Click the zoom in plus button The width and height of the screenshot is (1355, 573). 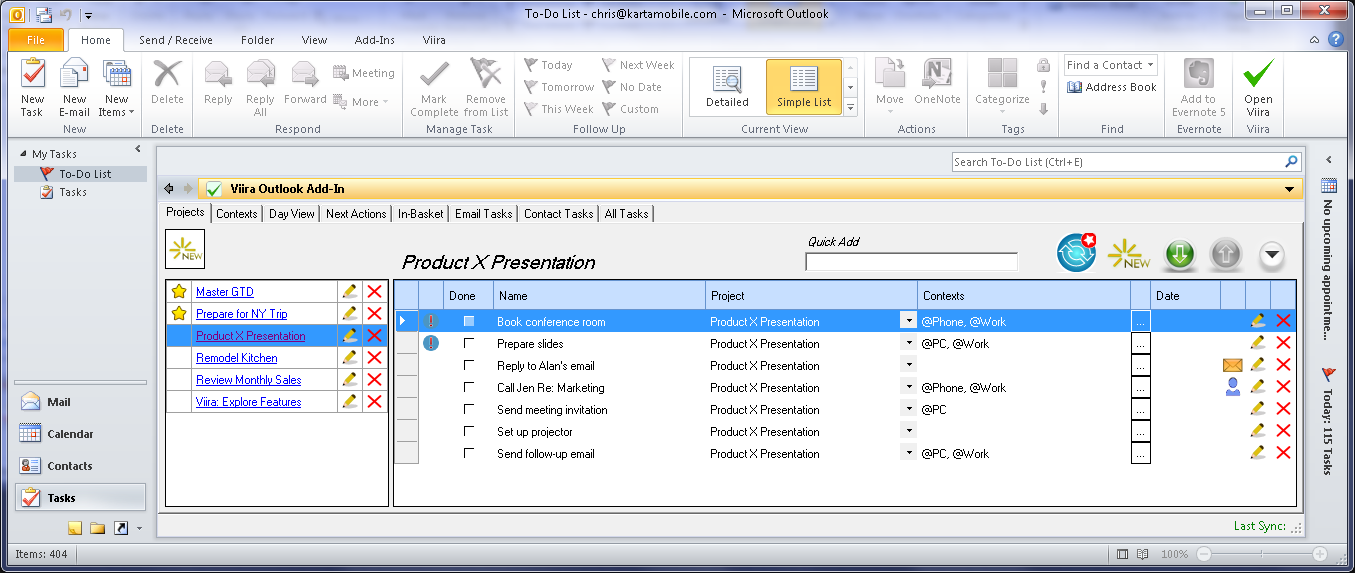click(x=1320, y=554)
